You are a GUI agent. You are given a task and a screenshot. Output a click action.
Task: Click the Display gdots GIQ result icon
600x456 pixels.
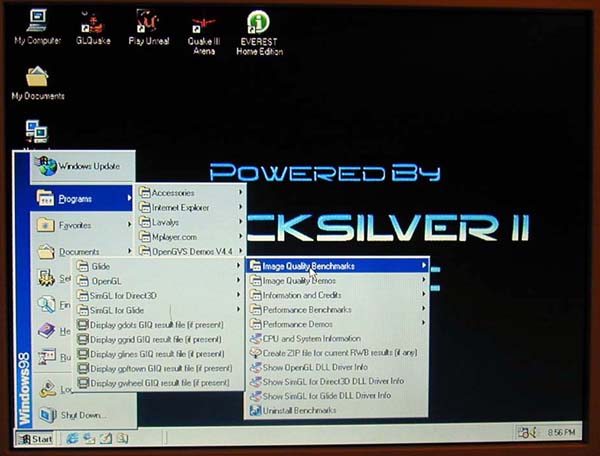pyautogui.click(x=82, y=325)
